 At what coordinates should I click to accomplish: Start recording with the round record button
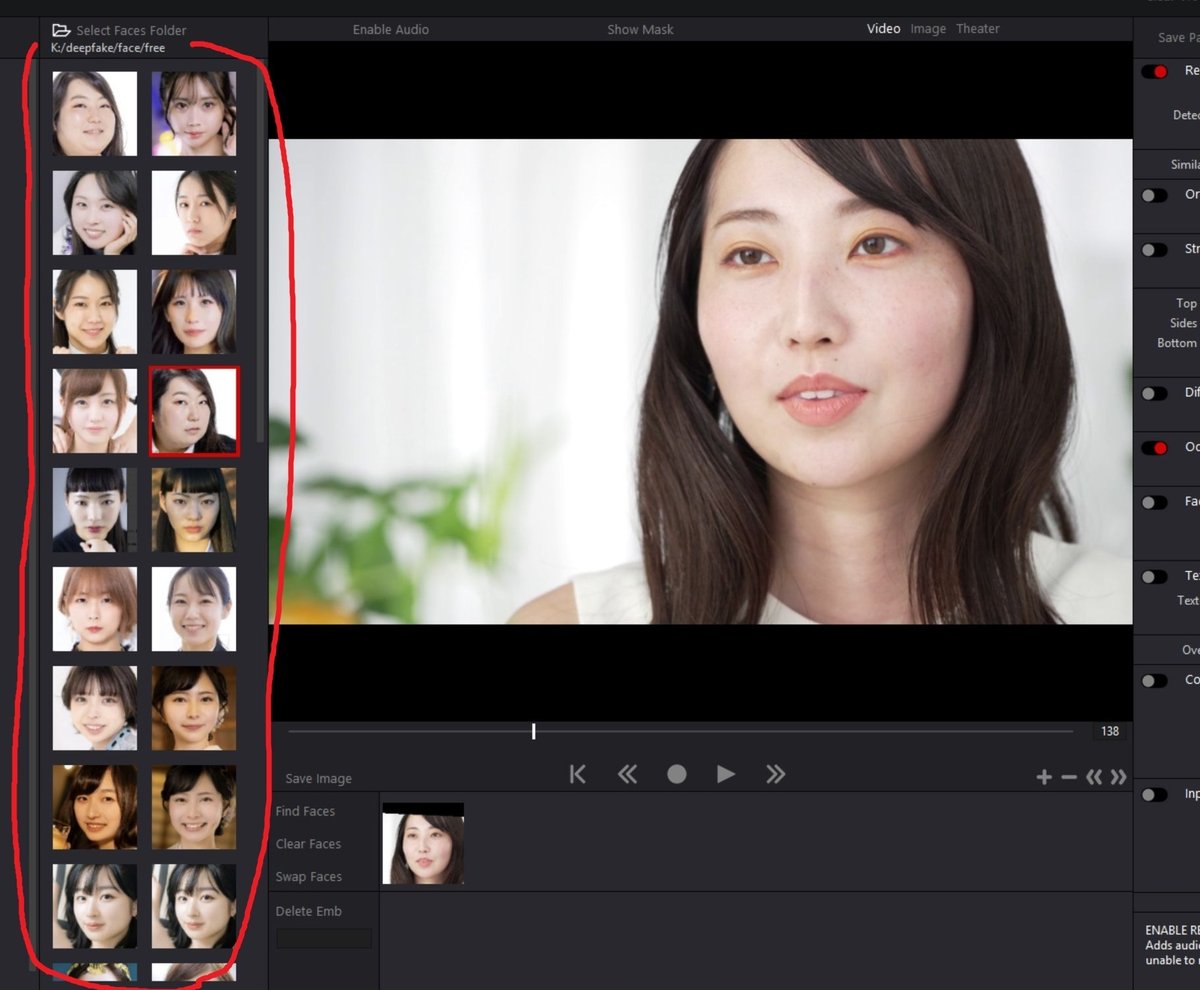click(x=677, y=774)
